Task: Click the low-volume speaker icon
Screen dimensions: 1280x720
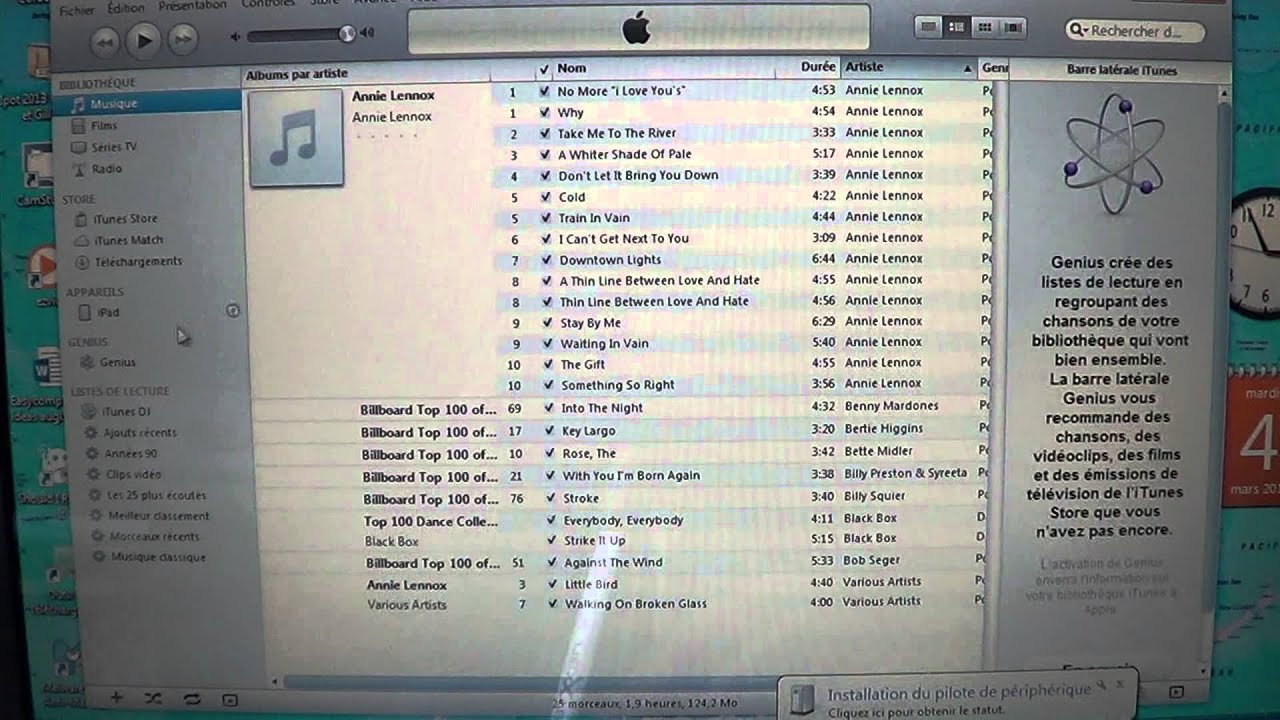Action: [x=236, y=36]
